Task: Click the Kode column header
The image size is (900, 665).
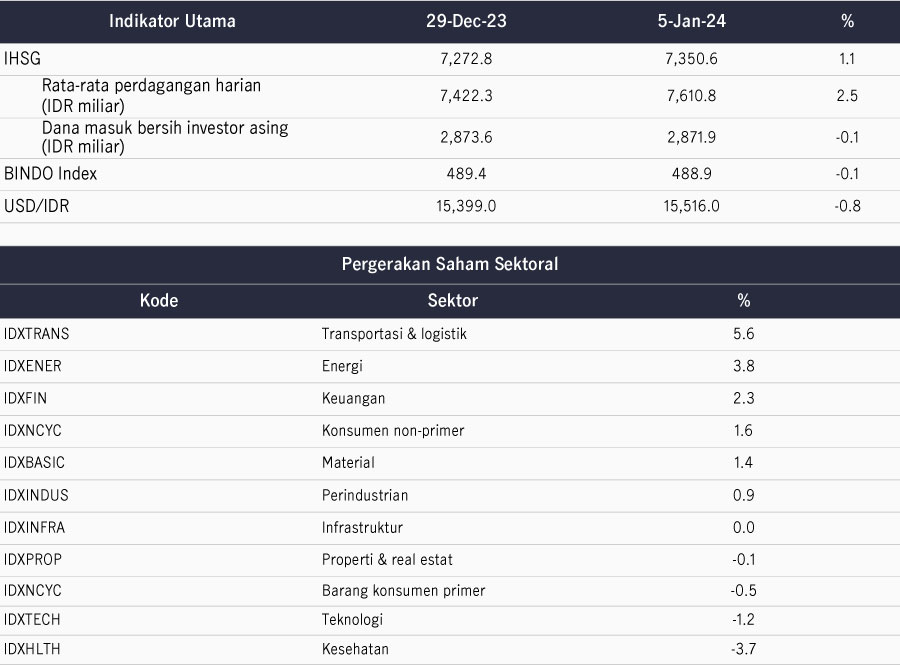Action: coord(159,301)
